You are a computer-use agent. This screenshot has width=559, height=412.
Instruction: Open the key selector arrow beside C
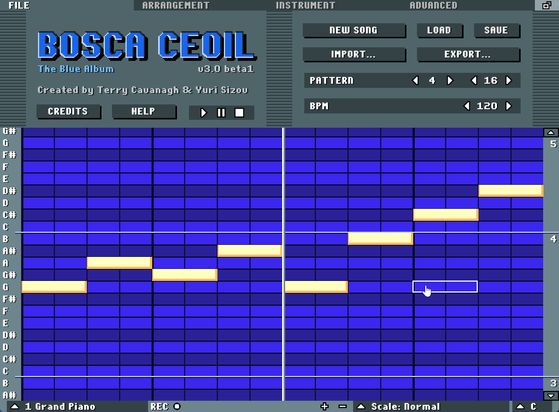pos(520,406)
